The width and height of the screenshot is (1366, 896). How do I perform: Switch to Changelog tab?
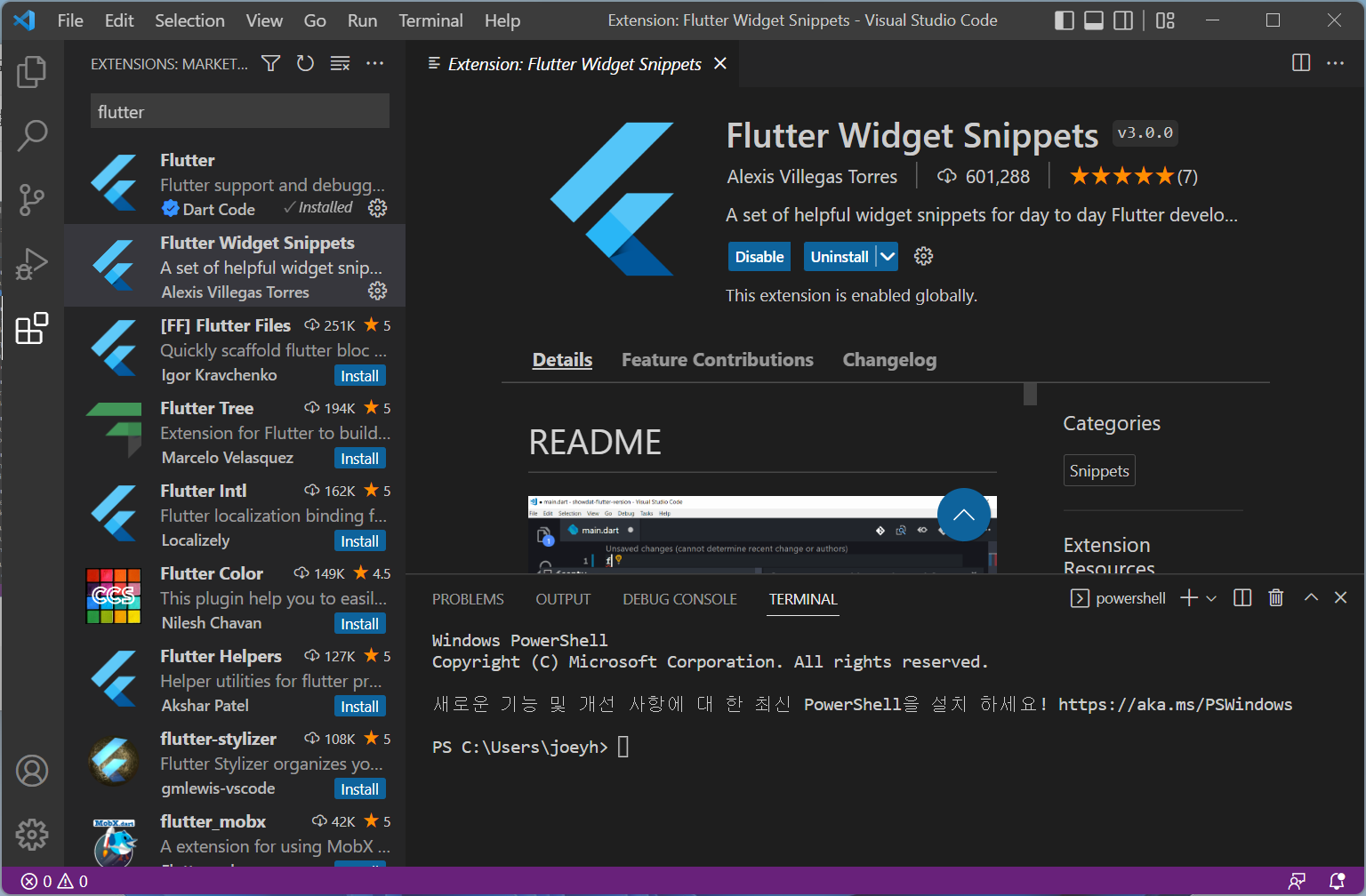click(x=889, y=360)
